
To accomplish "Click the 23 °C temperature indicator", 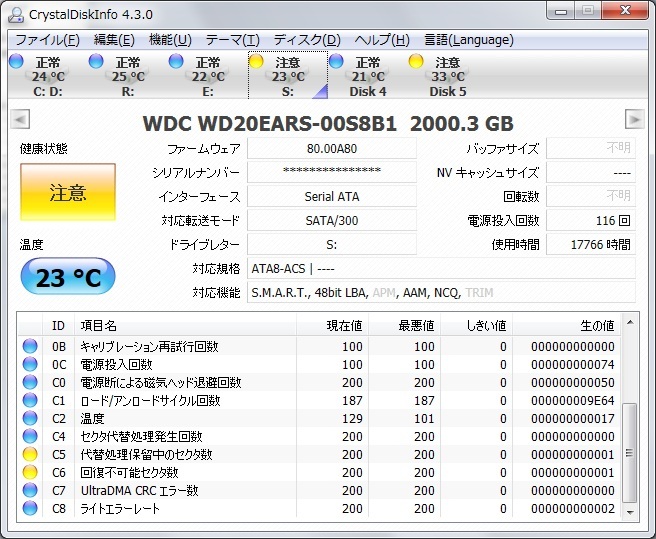I will [x=68, y=277].
